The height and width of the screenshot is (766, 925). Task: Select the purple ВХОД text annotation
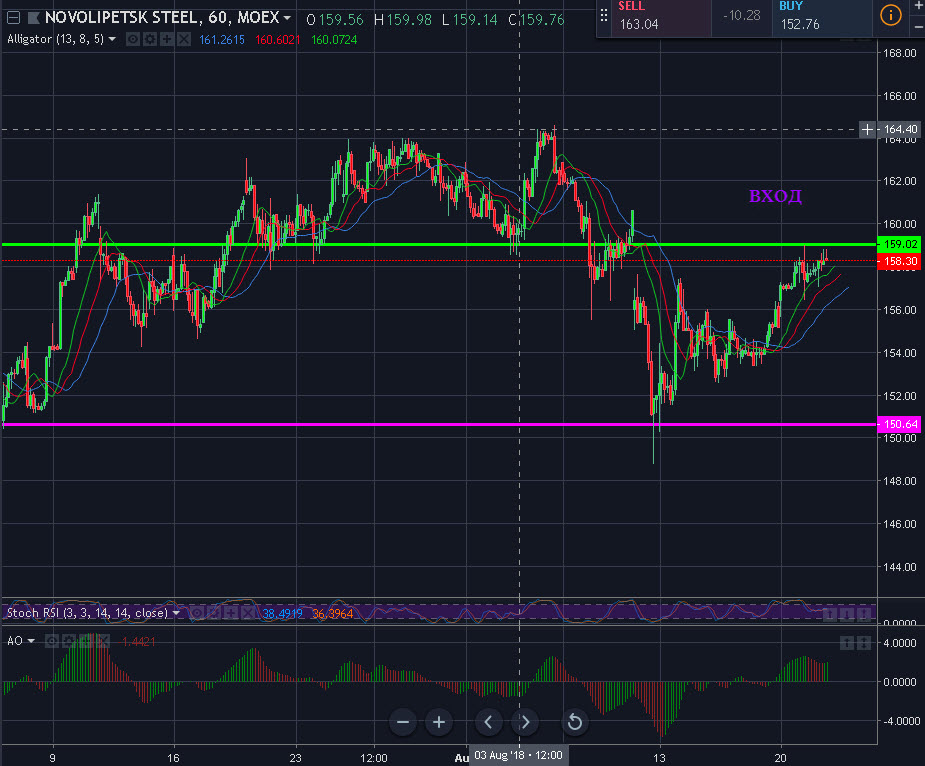[x=775, y=196]
